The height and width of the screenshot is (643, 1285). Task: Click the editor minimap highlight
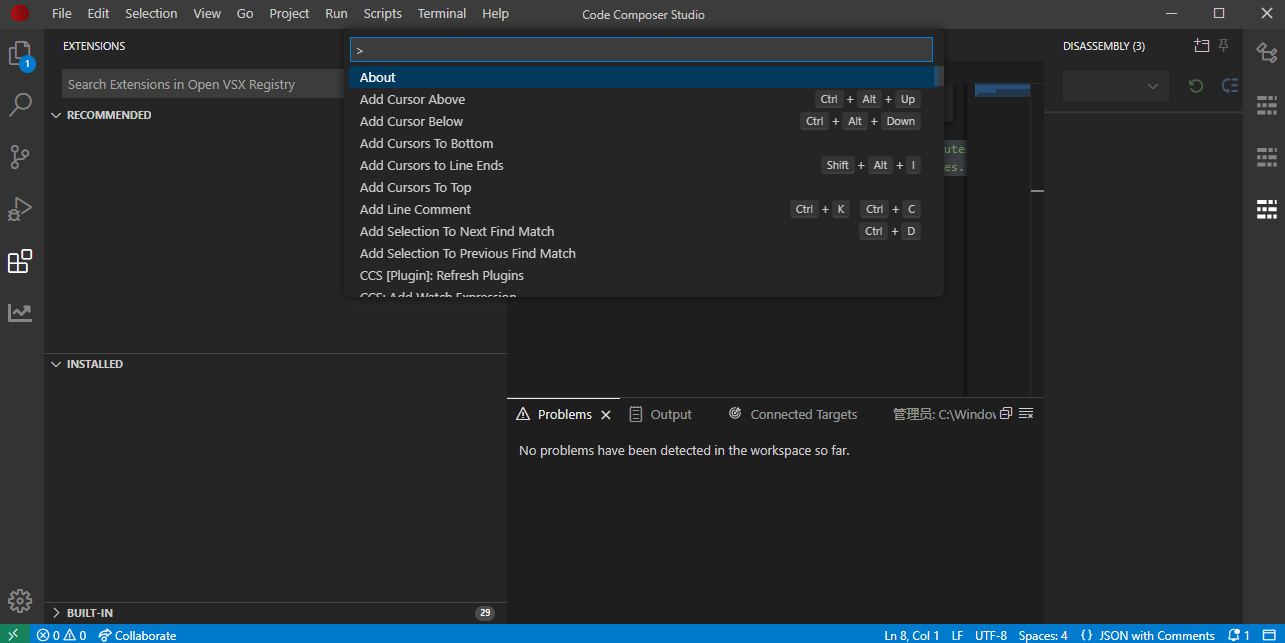[1002, 90]
